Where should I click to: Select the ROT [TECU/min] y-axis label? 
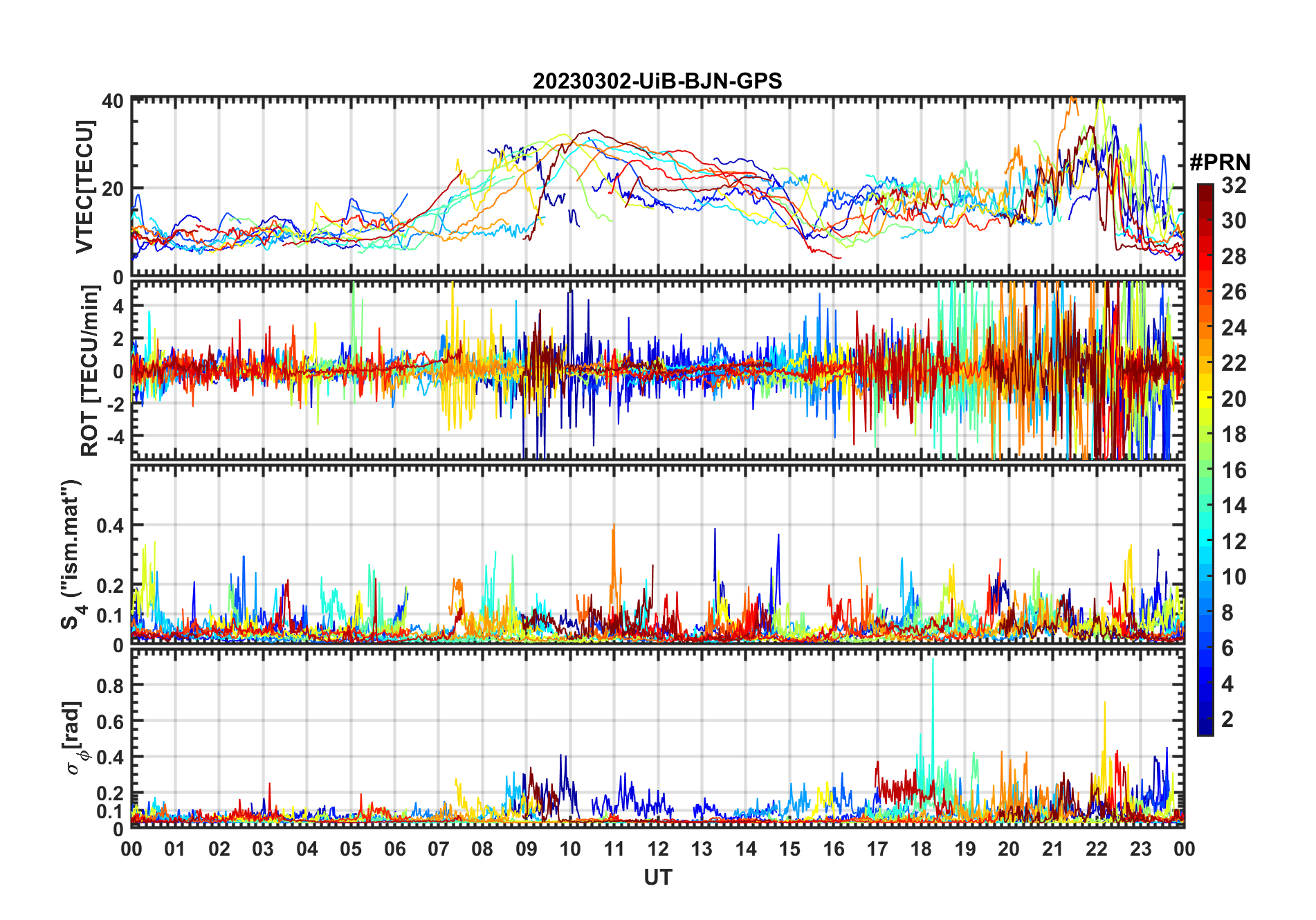point(89,370)
